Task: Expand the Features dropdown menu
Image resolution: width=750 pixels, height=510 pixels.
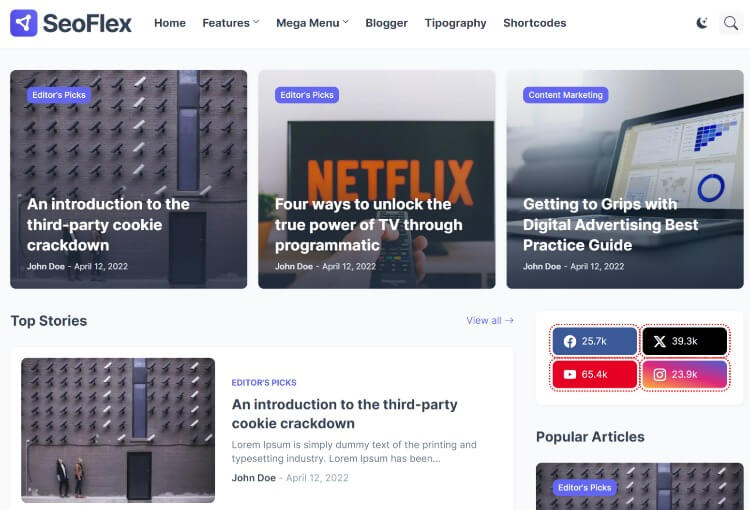Action: [x=231, y=23]
